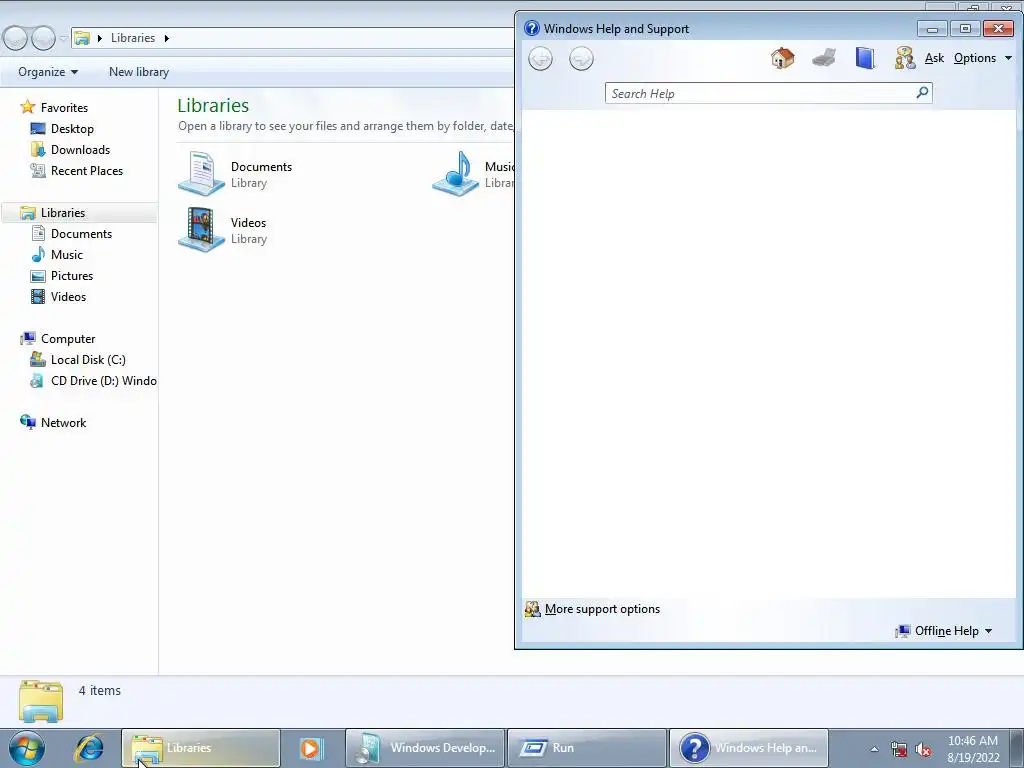Click the folder icon in address bar
This screenshot has height=768, width=1024.
82,38
